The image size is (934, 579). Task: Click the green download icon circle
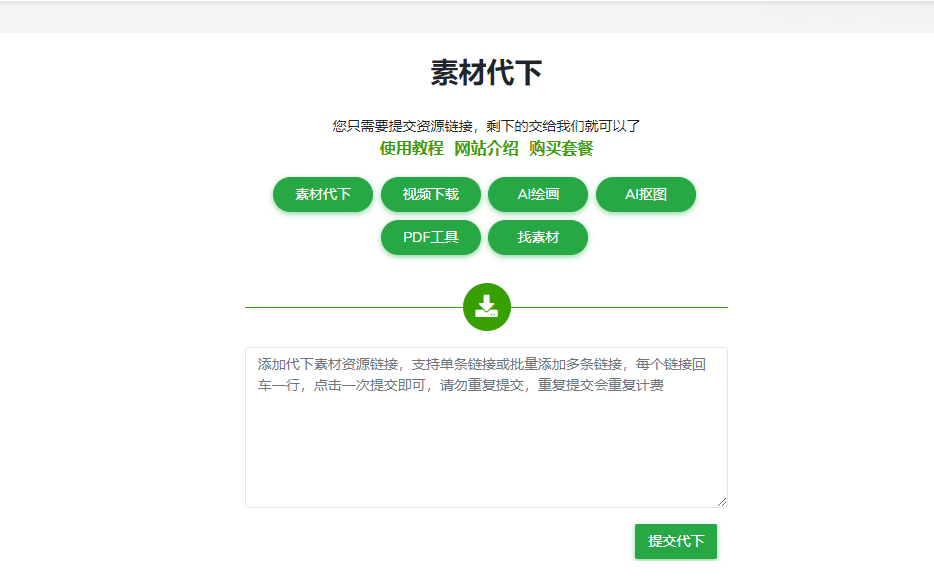(x=487, y=307)
